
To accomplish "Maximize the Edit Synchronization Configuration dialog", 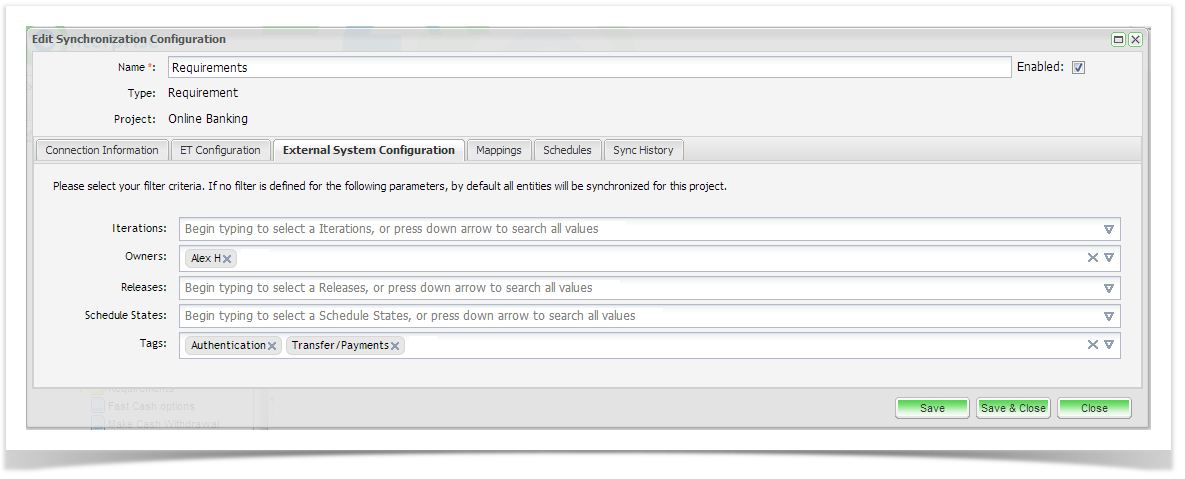I will pyautogui.click(x=1119, y=40).
